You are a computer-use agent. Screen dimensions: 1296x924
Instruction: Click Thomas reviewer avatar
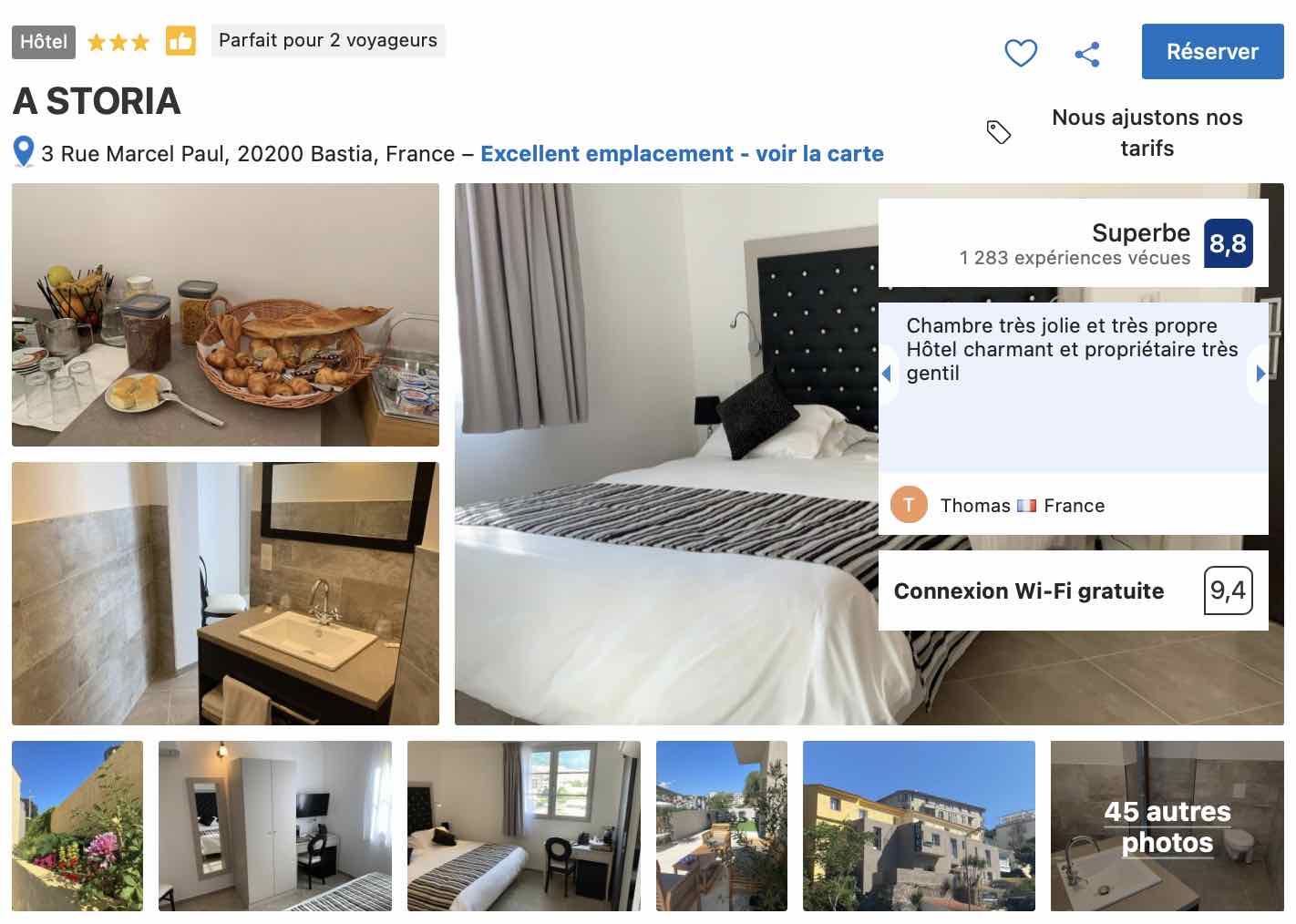click(908, 505)
